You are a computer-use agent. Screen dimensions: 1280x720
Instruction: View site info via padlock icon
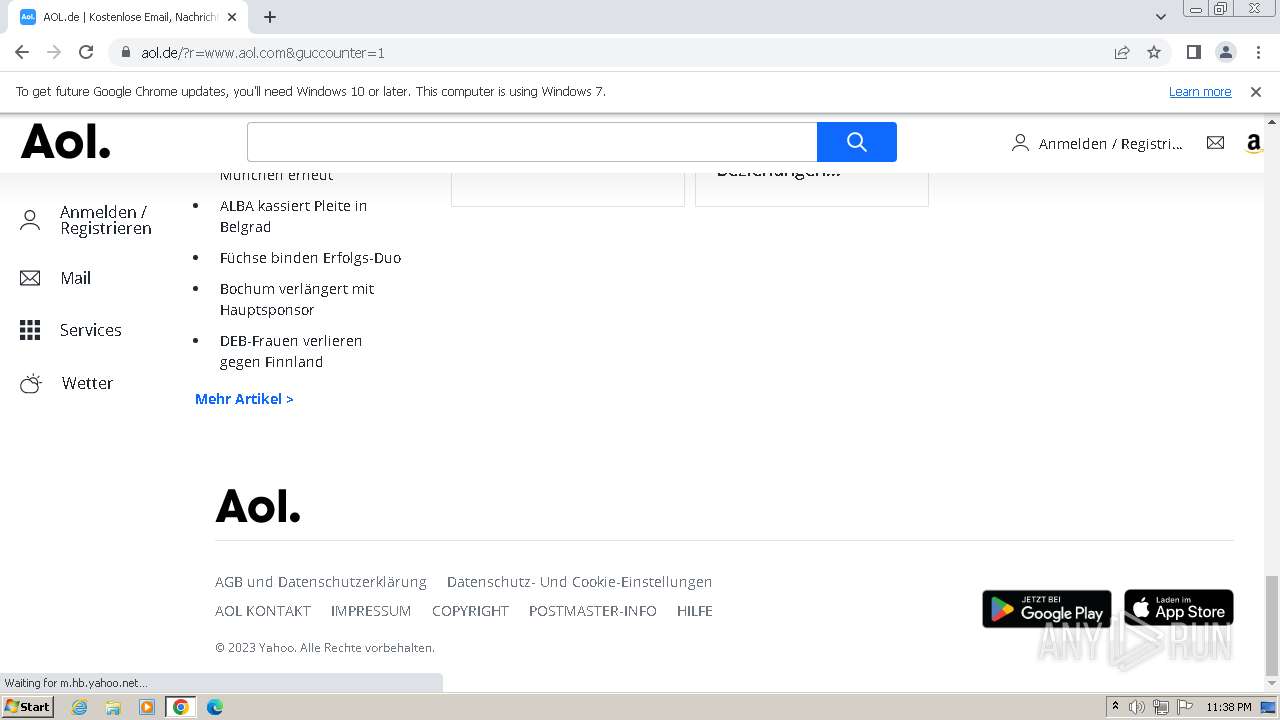click(x=126, y=52)
